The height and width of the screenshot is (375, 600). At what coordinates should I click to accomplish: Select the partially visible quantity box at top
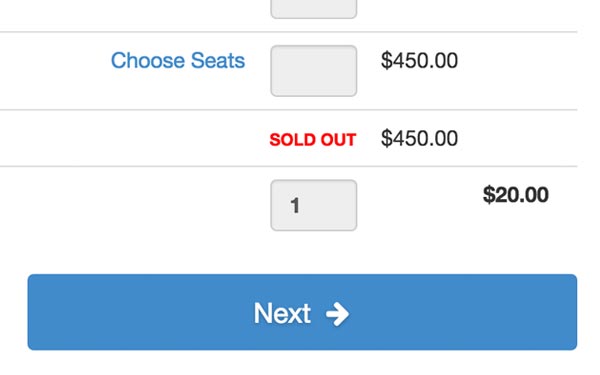point(314,9)
